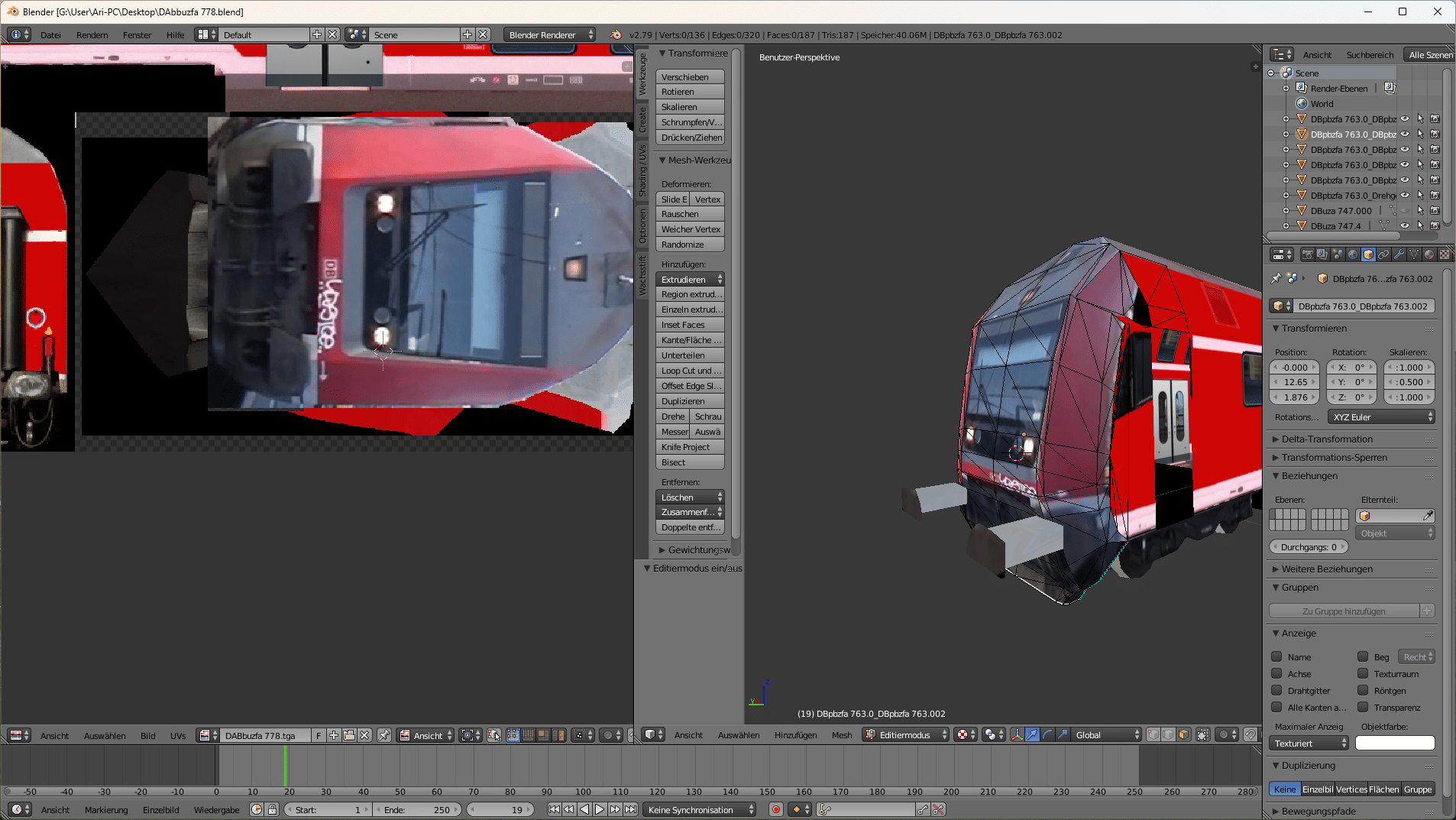Click the white Objektfarbe color swatch

[x=1395, y=744]
